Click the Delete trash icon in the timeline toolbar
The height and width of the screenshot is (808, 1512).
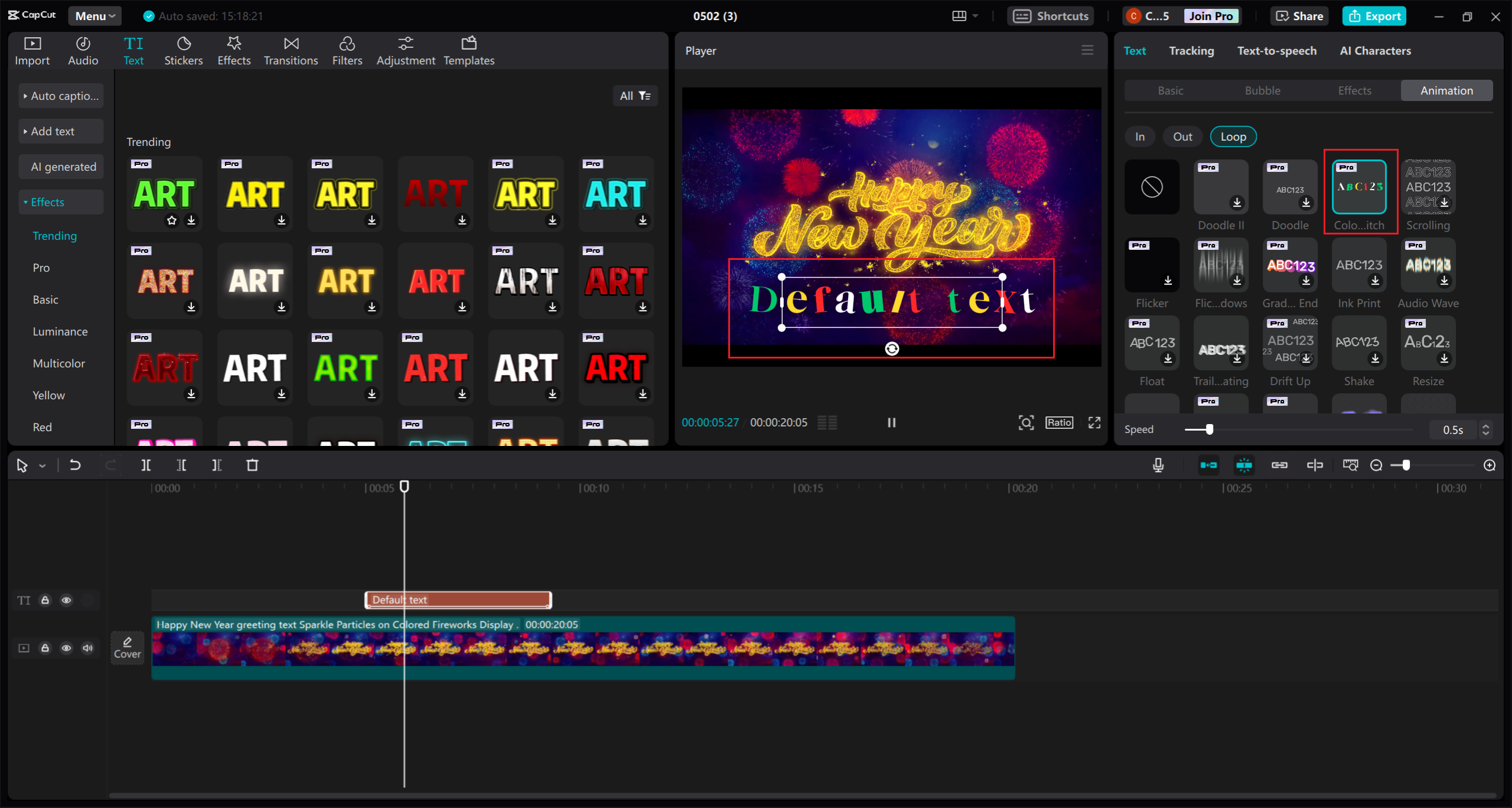[252, 465]
